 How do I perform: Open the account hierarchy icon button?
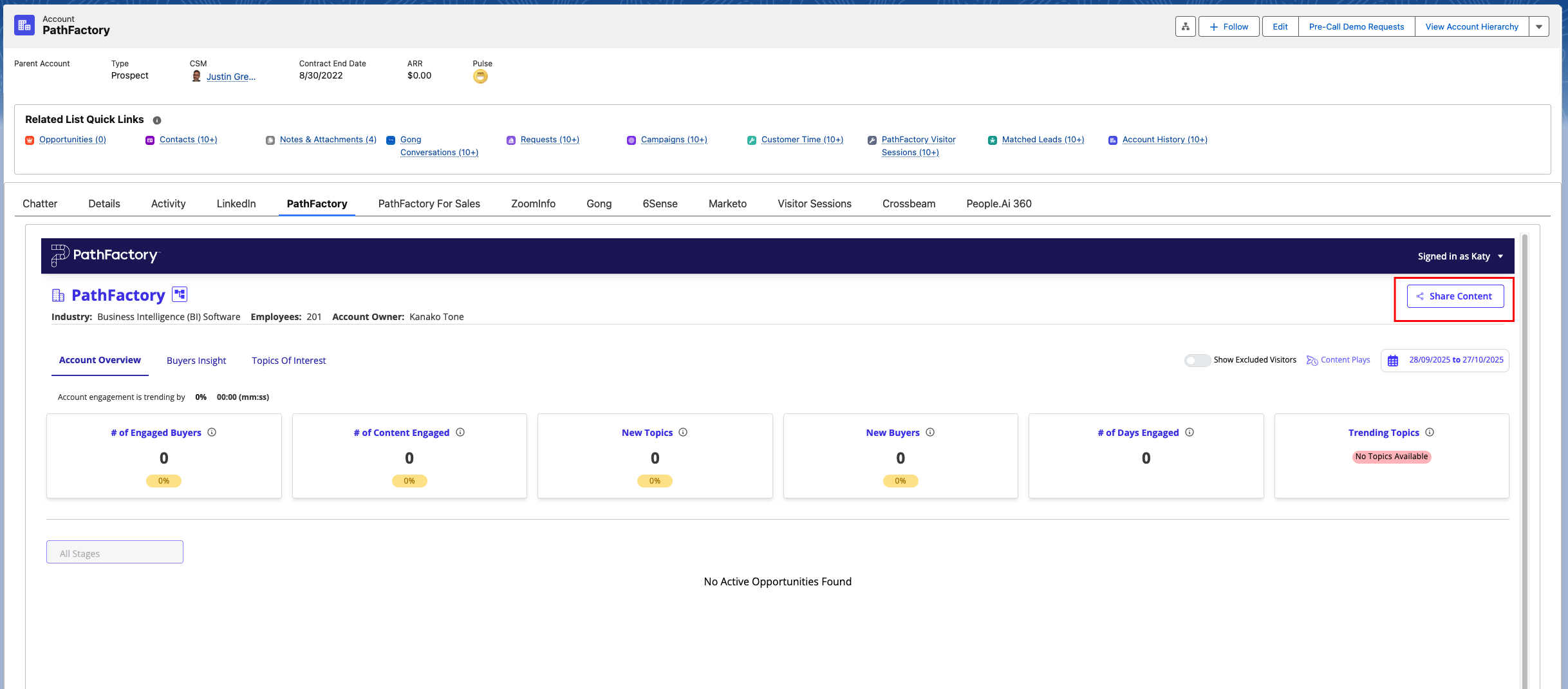[1185, 26]
